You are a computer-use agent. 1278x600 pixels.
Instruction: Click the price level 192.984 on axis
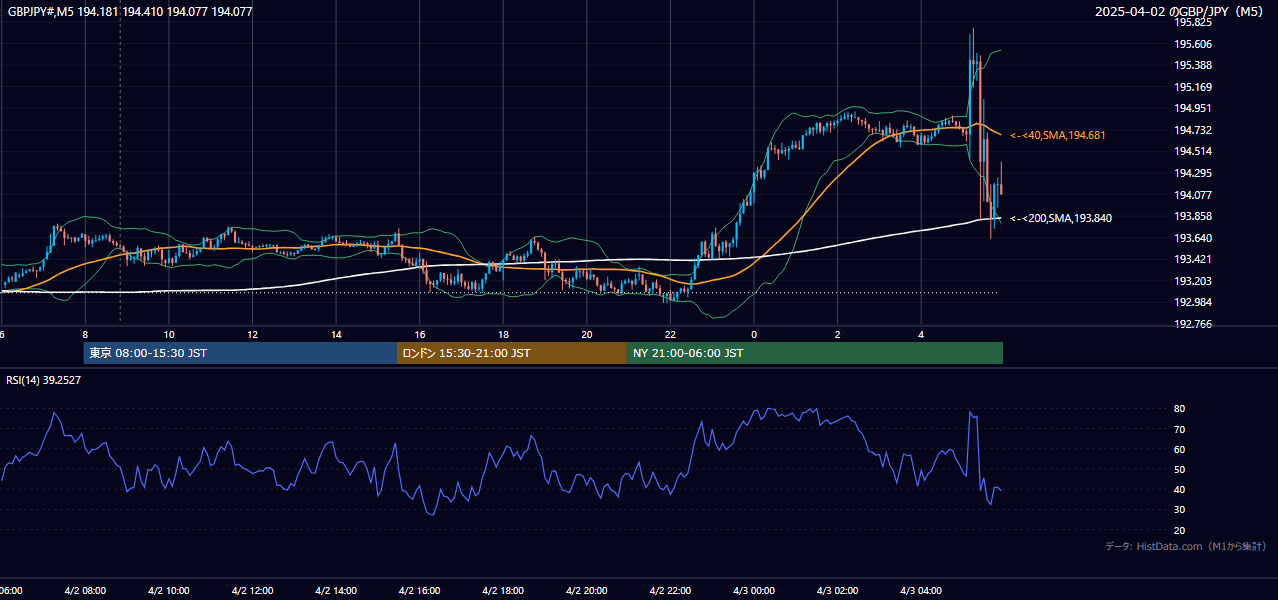click(x=1193, y=303)
